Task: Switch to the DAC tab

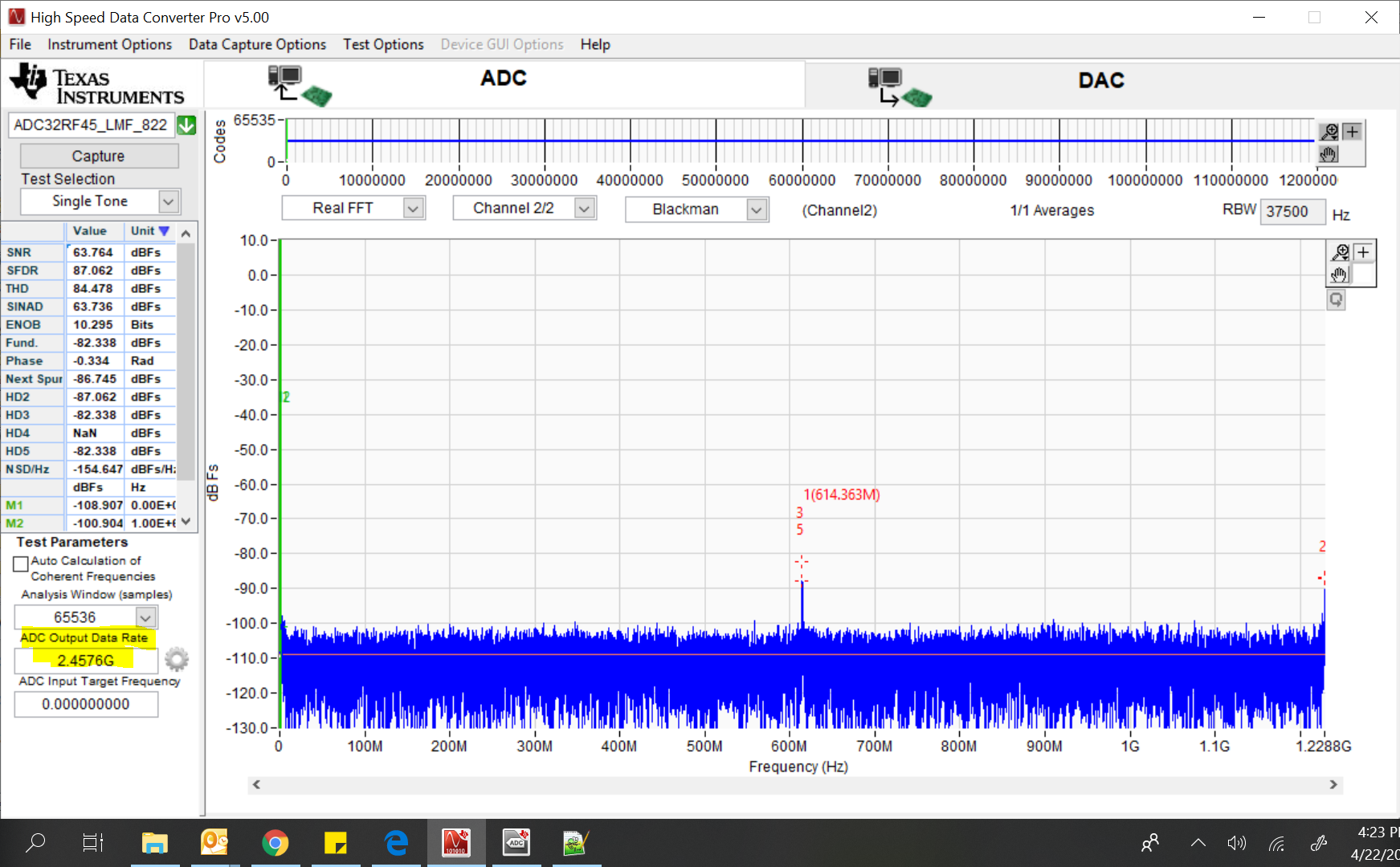Action: point(1100,80)
